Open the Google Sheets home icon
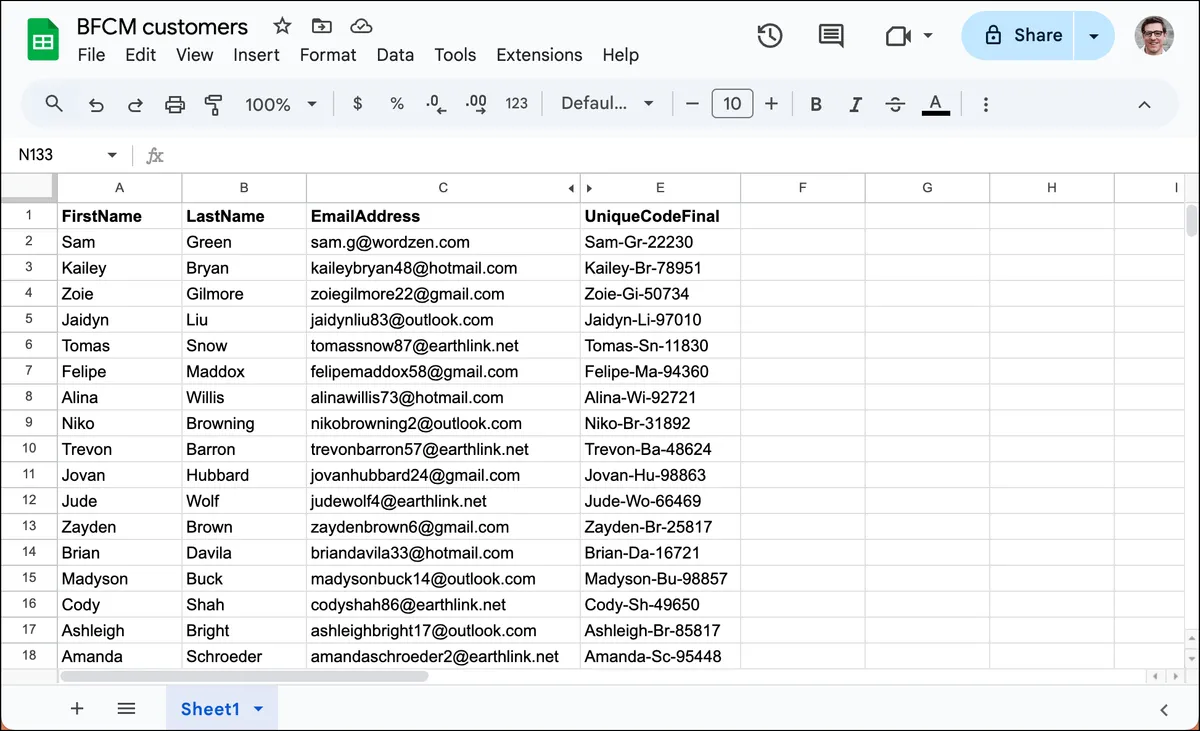Image resolution: width=1200 pixels, height=731 pixels. tap(43, 40)
